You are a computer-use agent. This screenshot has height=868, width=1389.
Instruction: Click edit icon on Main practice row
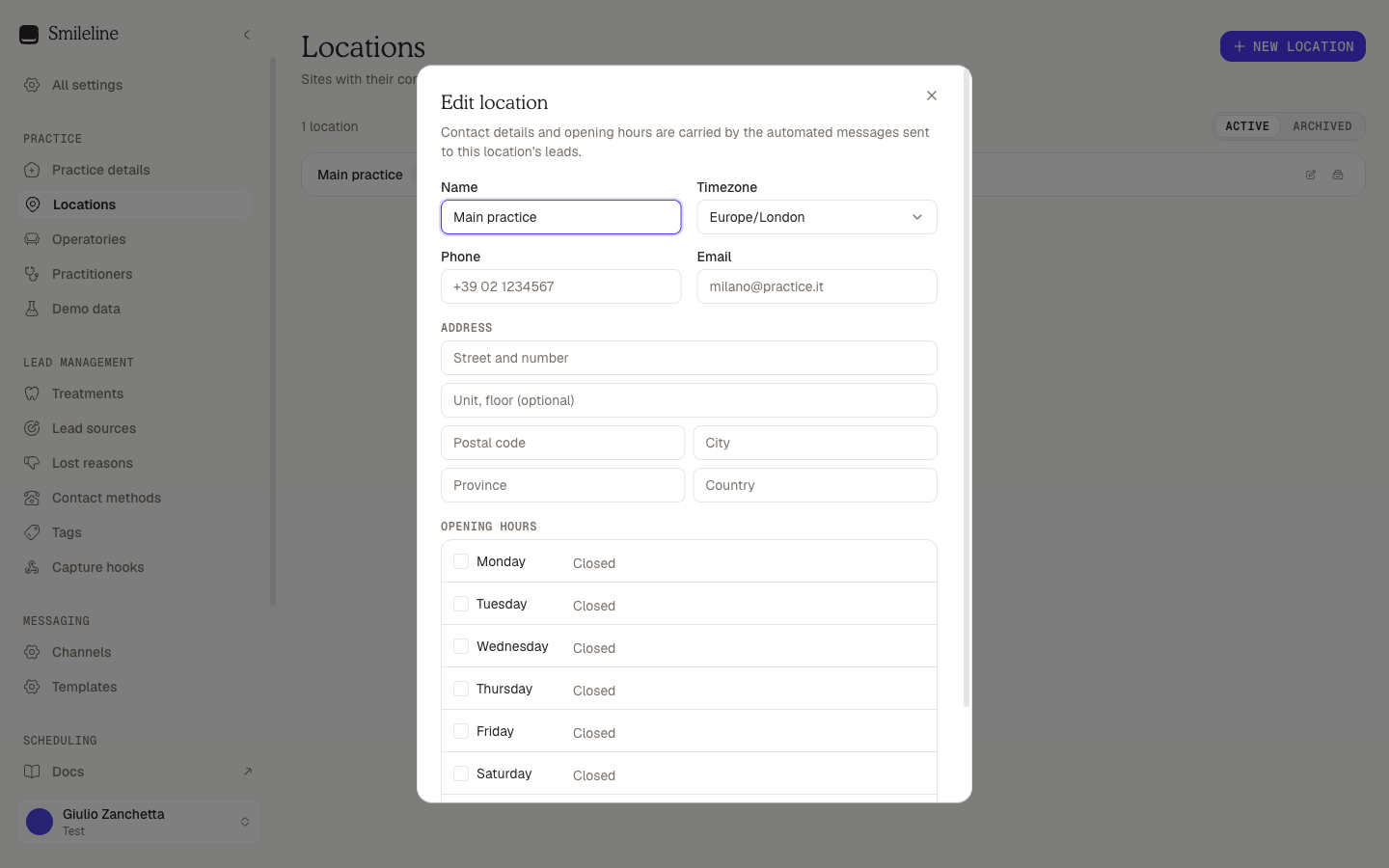(x=1311, y=175)
